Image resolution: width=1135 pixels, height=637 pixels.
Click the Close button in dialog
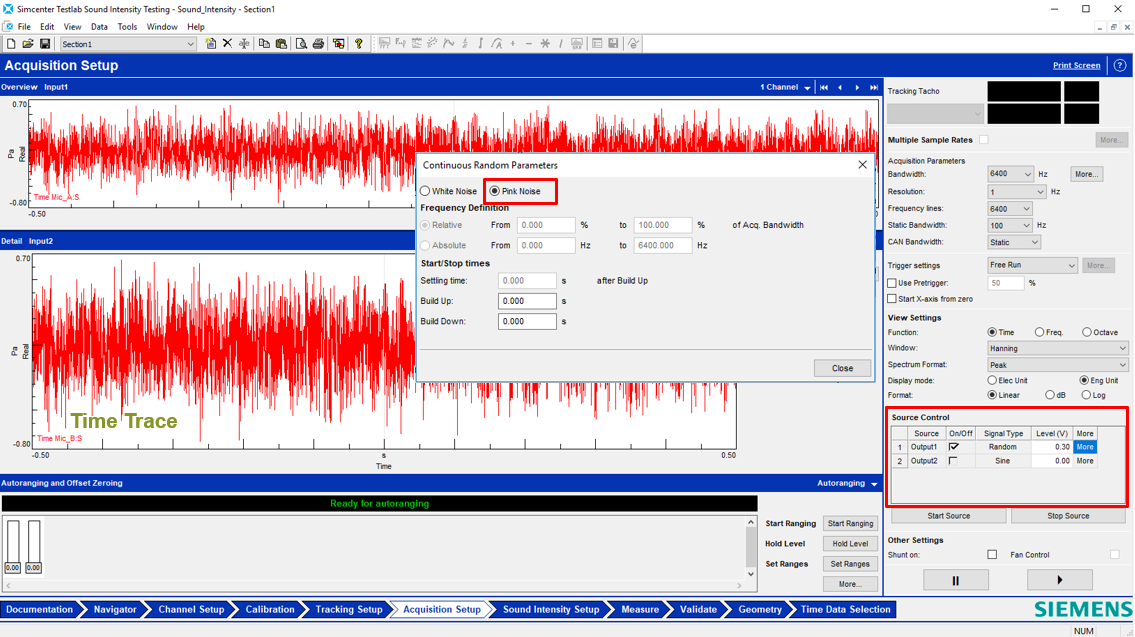pyautogui.click(x=842, y=368)
